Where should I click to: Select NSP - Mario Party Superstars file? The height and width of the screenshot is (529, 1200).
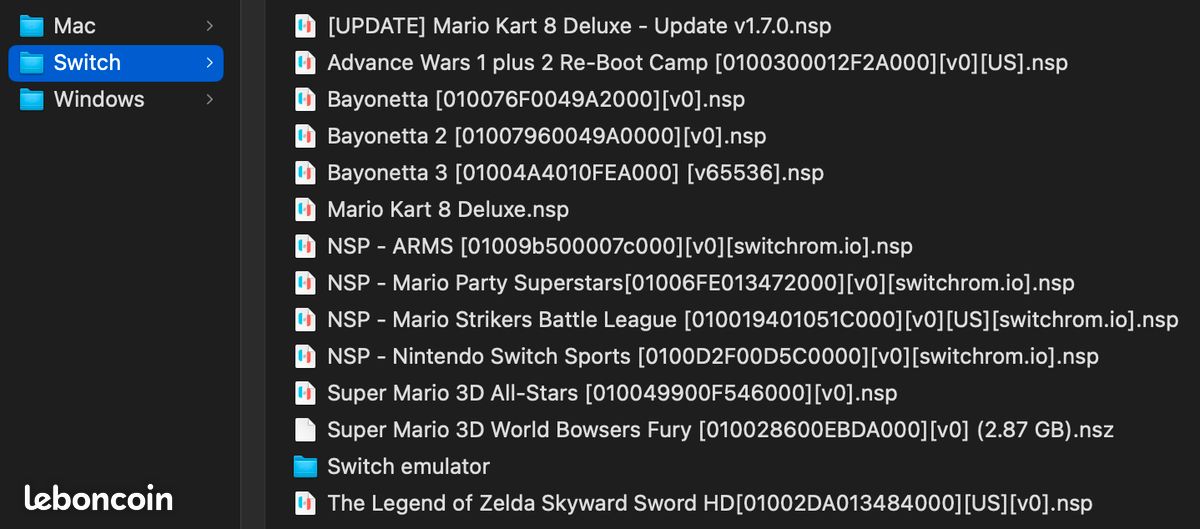(701, 283)
